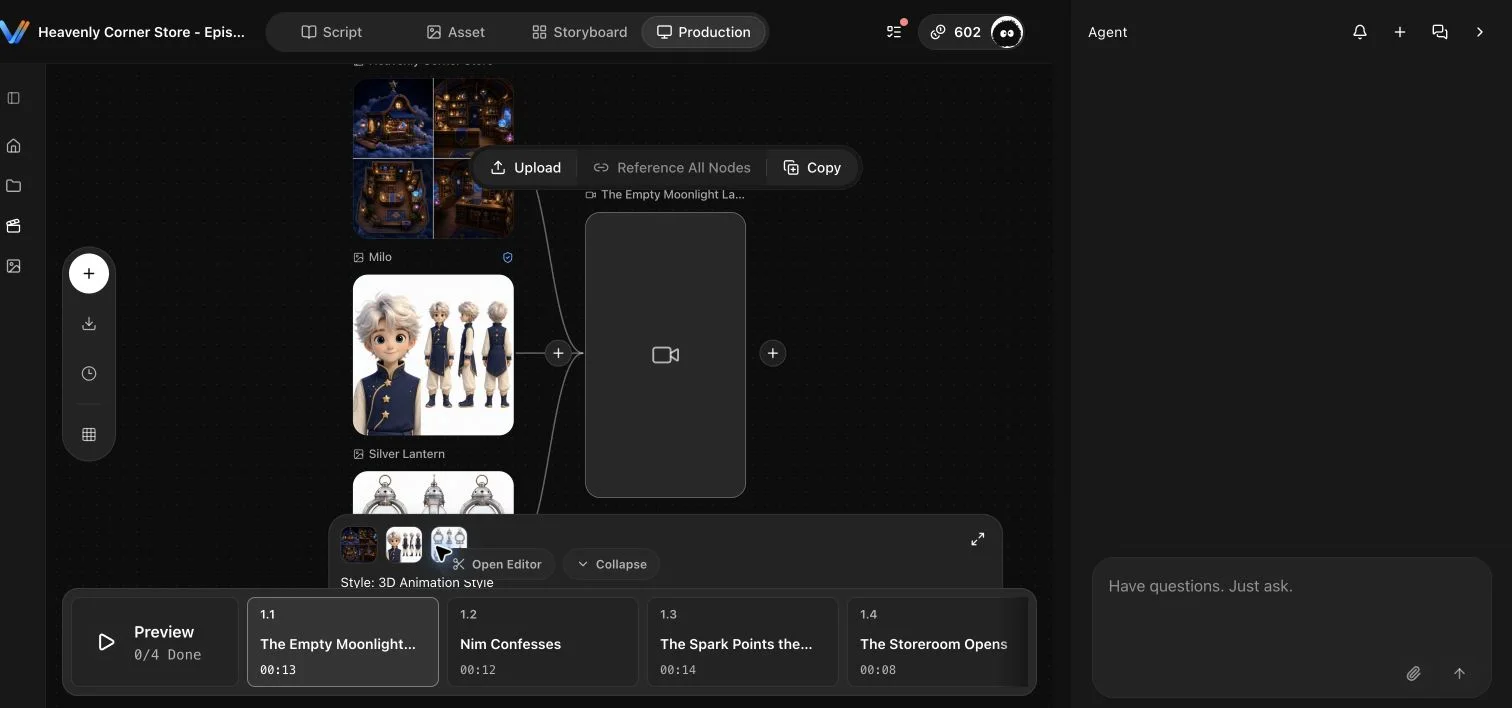
Task: Click 'Style: 3D Animation Style' text
Action: pos(417,582)
